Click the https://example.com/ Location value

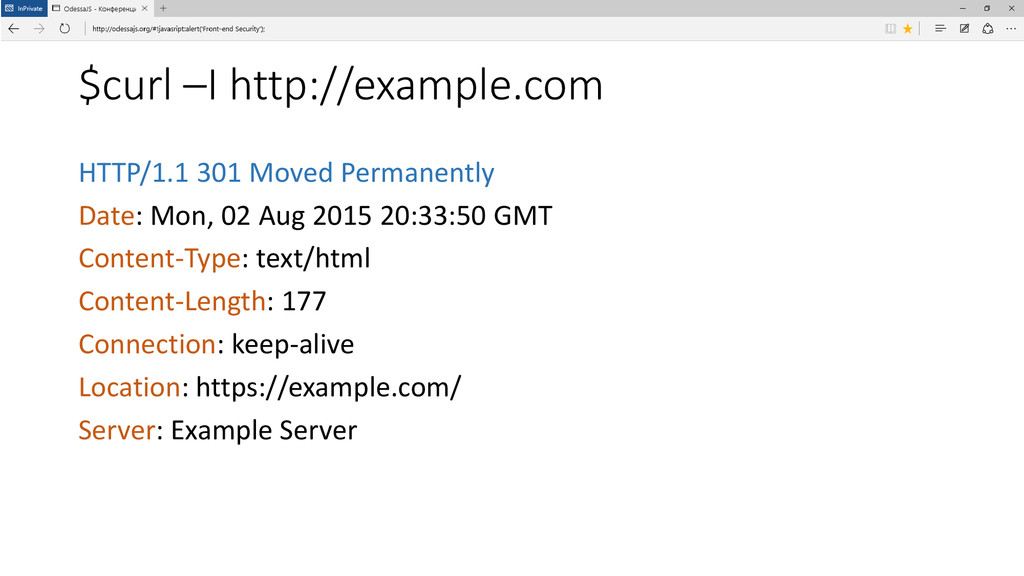[x=328, y=387]
